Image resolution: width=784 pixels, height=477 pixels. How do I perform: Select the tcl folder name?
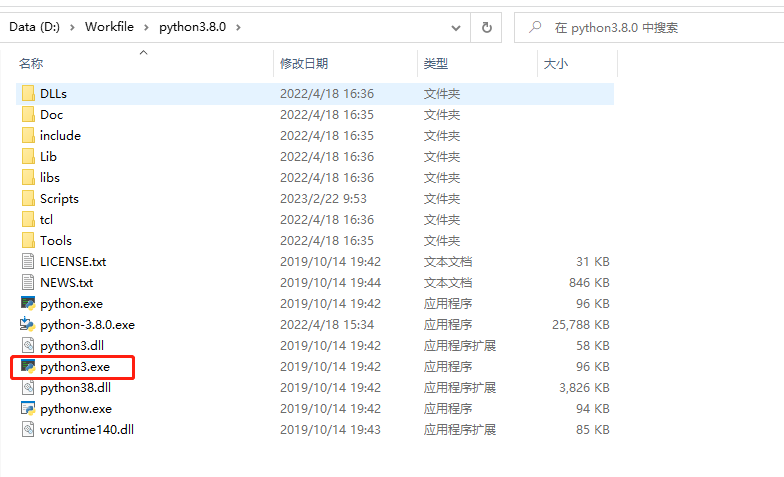(x=46, y=220)
